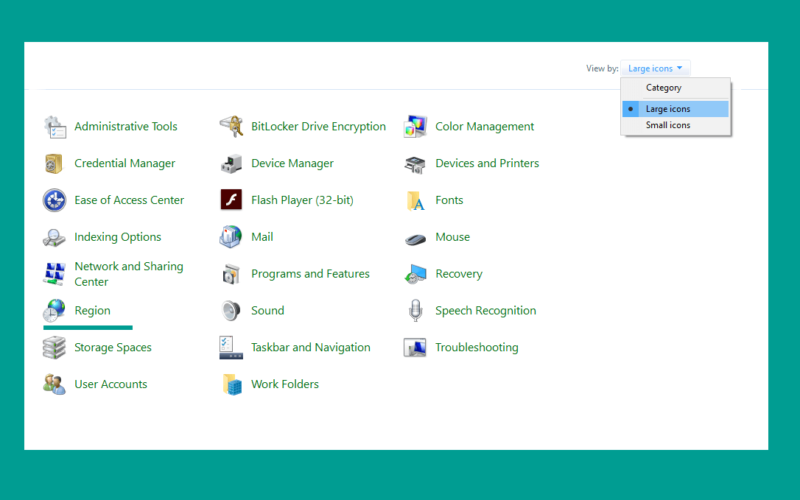Open the Fonts folder icon
This screenshot has height=500, width=800.
coord(415,201)
